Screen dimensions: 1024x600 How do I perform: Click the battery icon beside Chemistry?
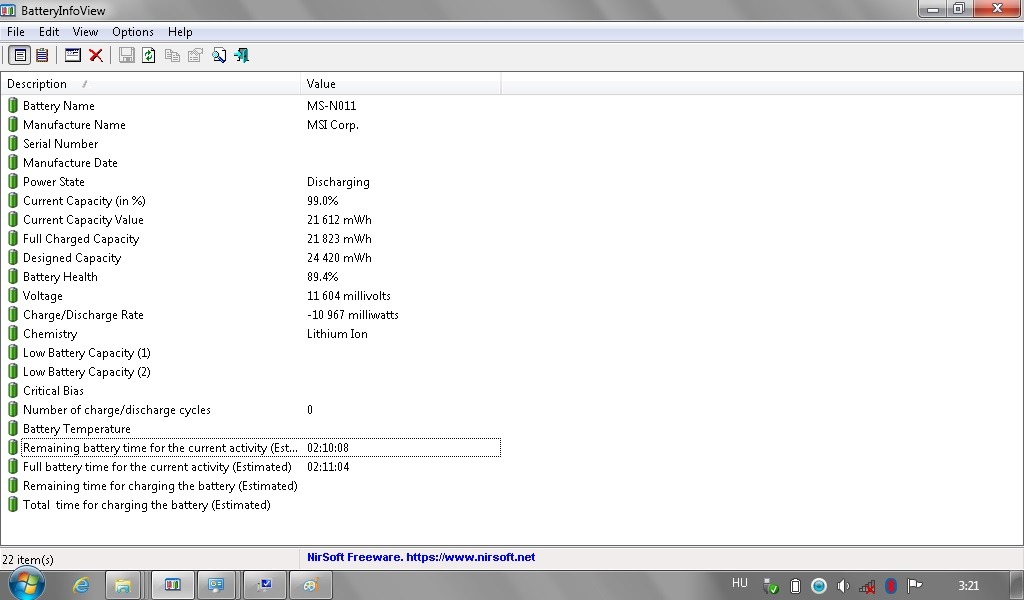(x=12, y=333)
